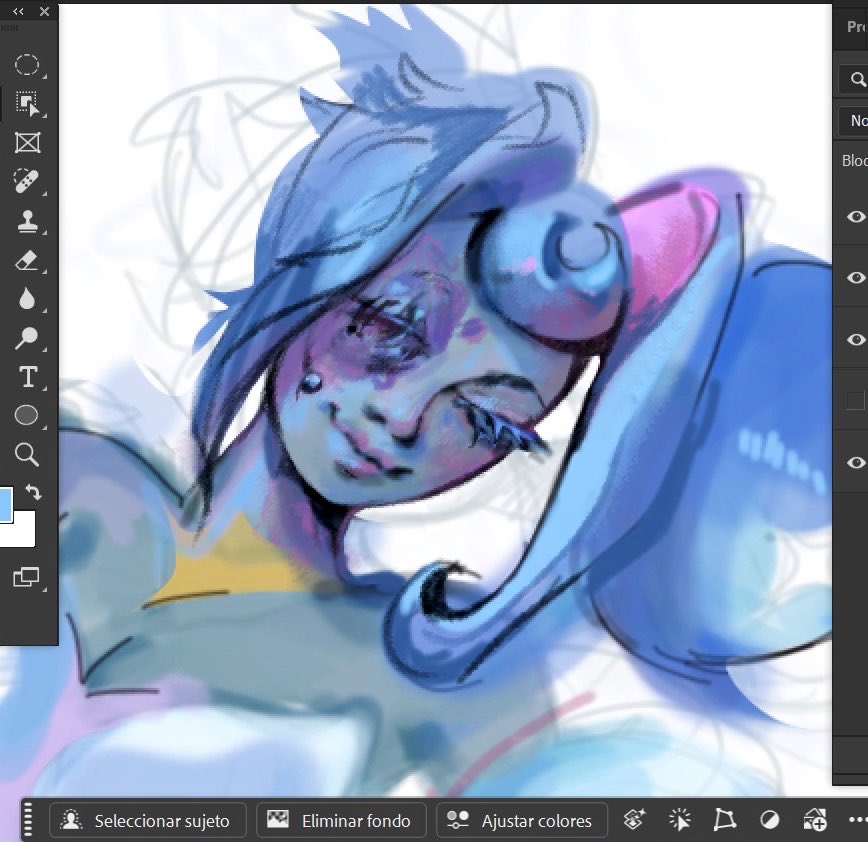Open generative layer sparkle icon in task bar

click(x=634, y=819)
